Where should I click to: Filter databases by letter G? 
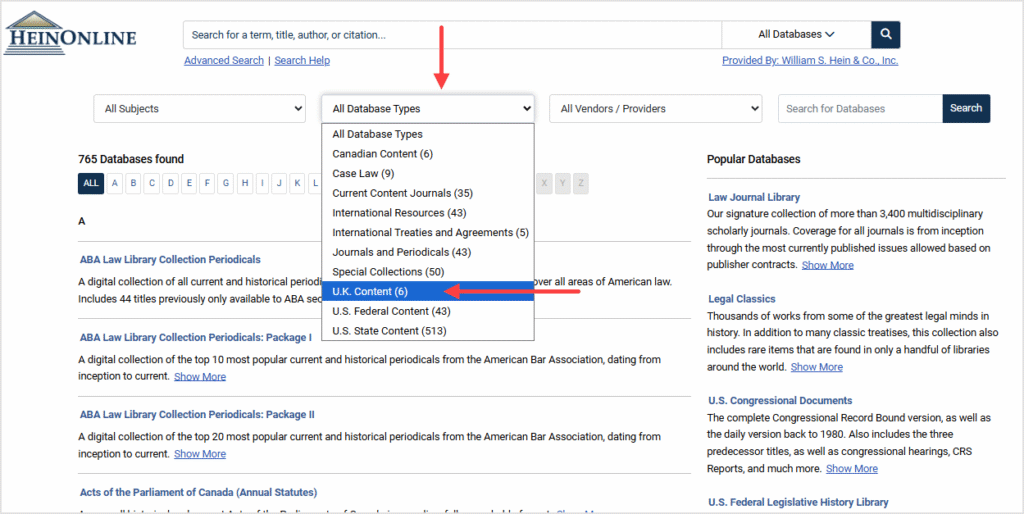(x=226, y=184)
